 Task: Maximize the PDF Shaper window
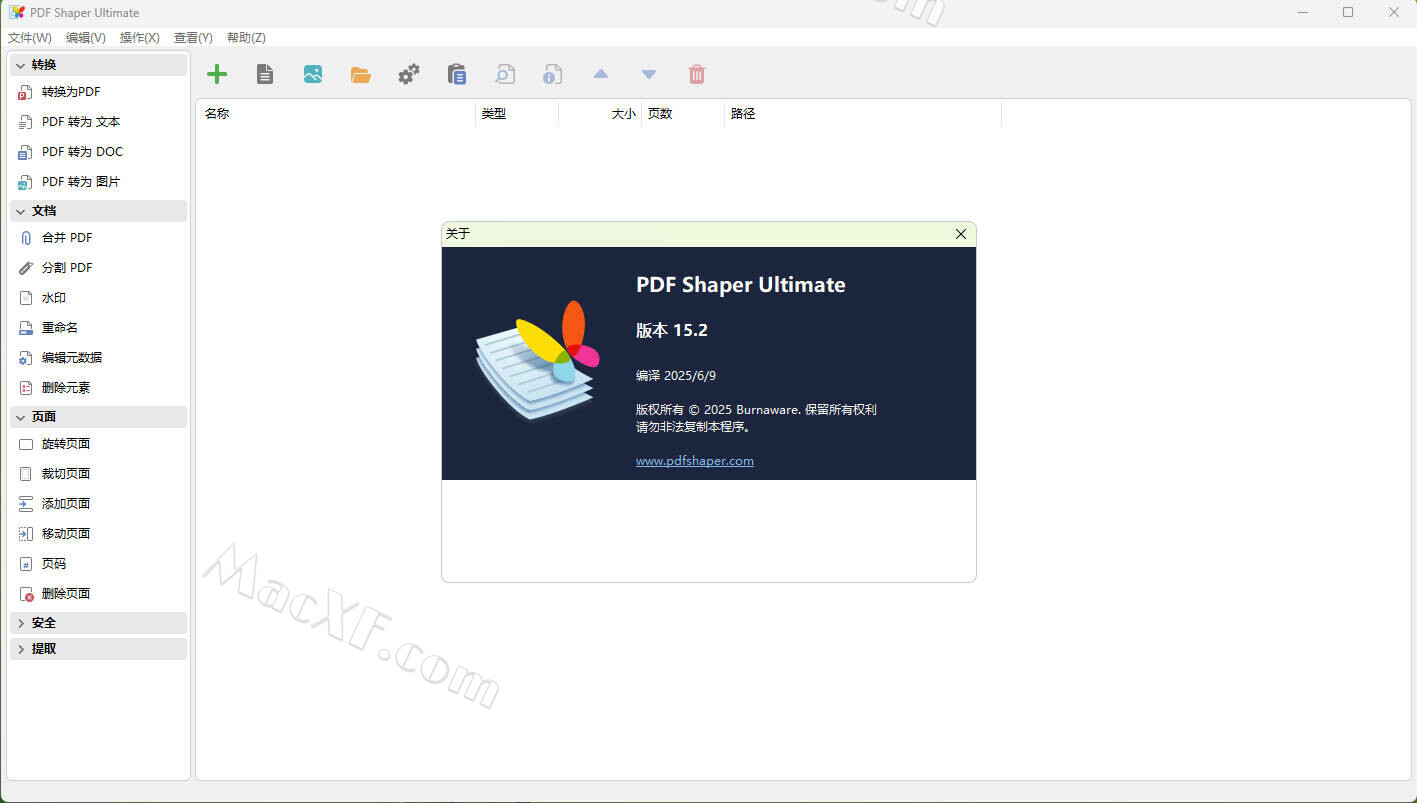pos(1348,13)
